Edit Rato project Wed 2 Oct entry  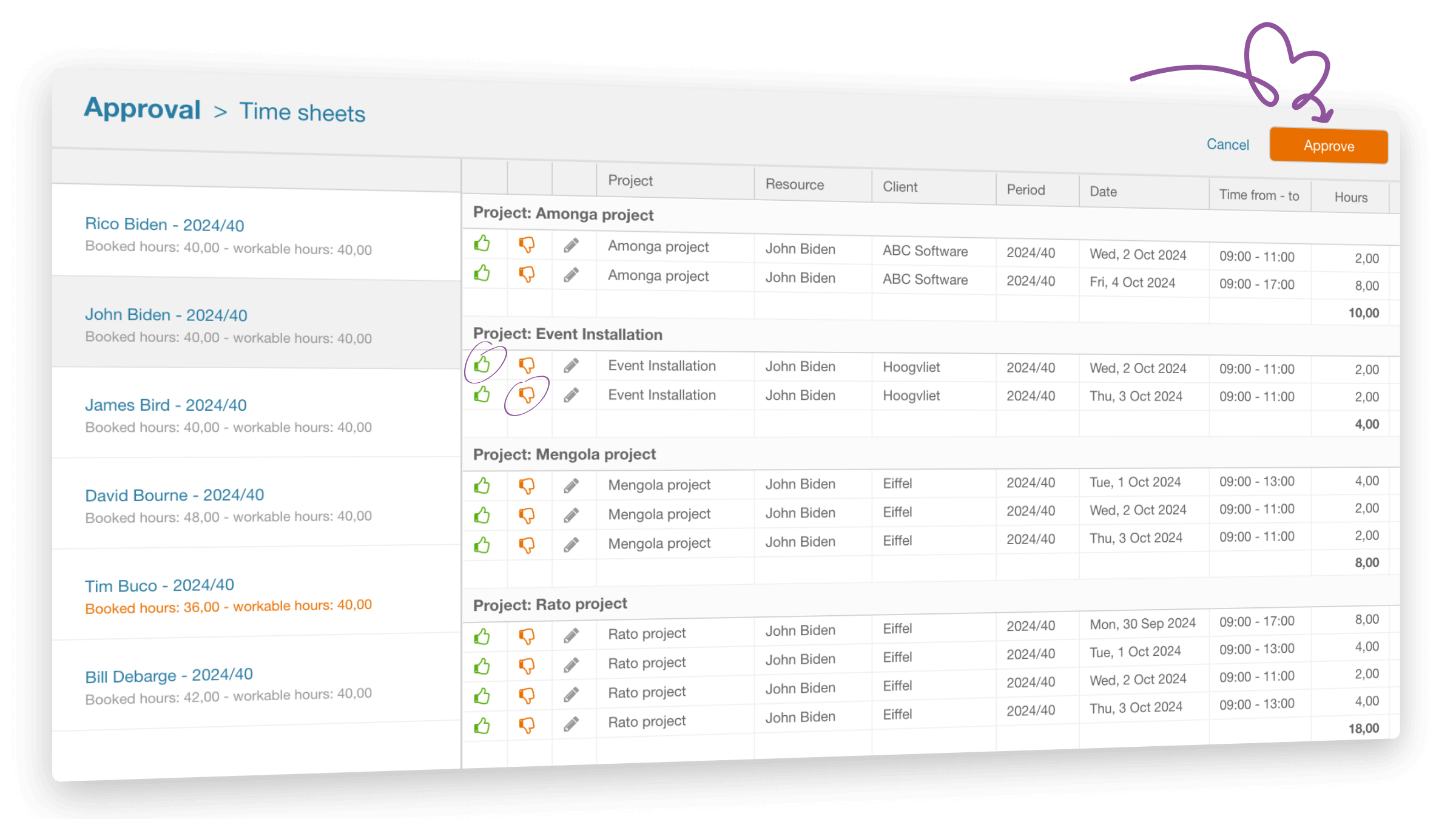[x=571, y=694]
